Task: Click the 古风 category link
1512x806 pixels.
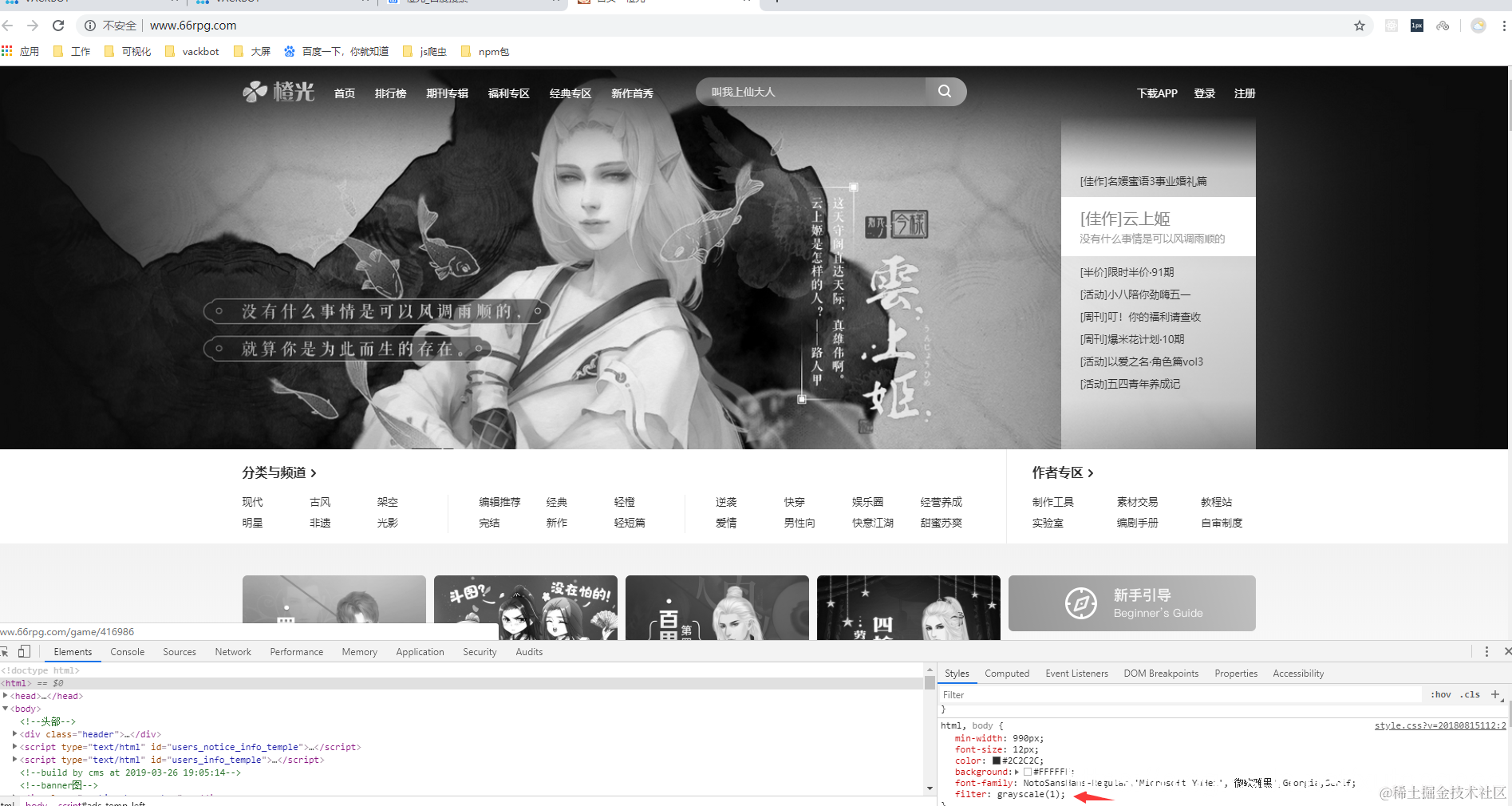Action: click(x=320, y=502)
